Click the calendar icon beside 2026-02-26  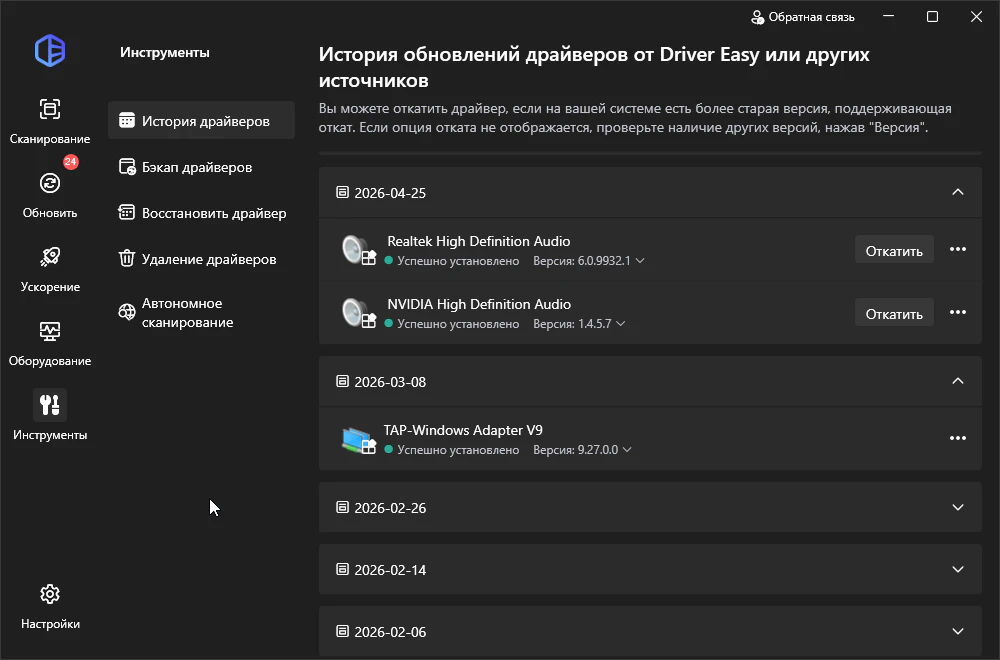(x=342, y=507)
